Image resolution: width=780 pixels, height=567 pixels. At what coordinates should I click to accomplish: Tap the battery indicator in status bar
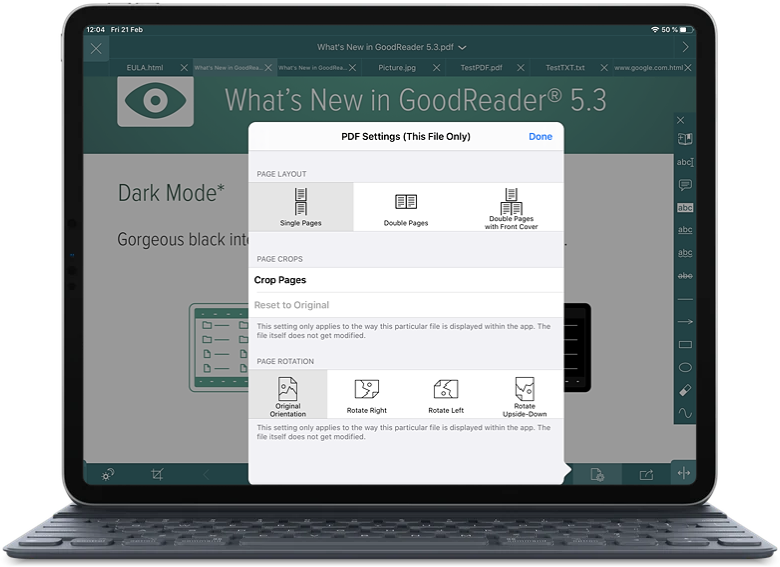tap(686, 30)
